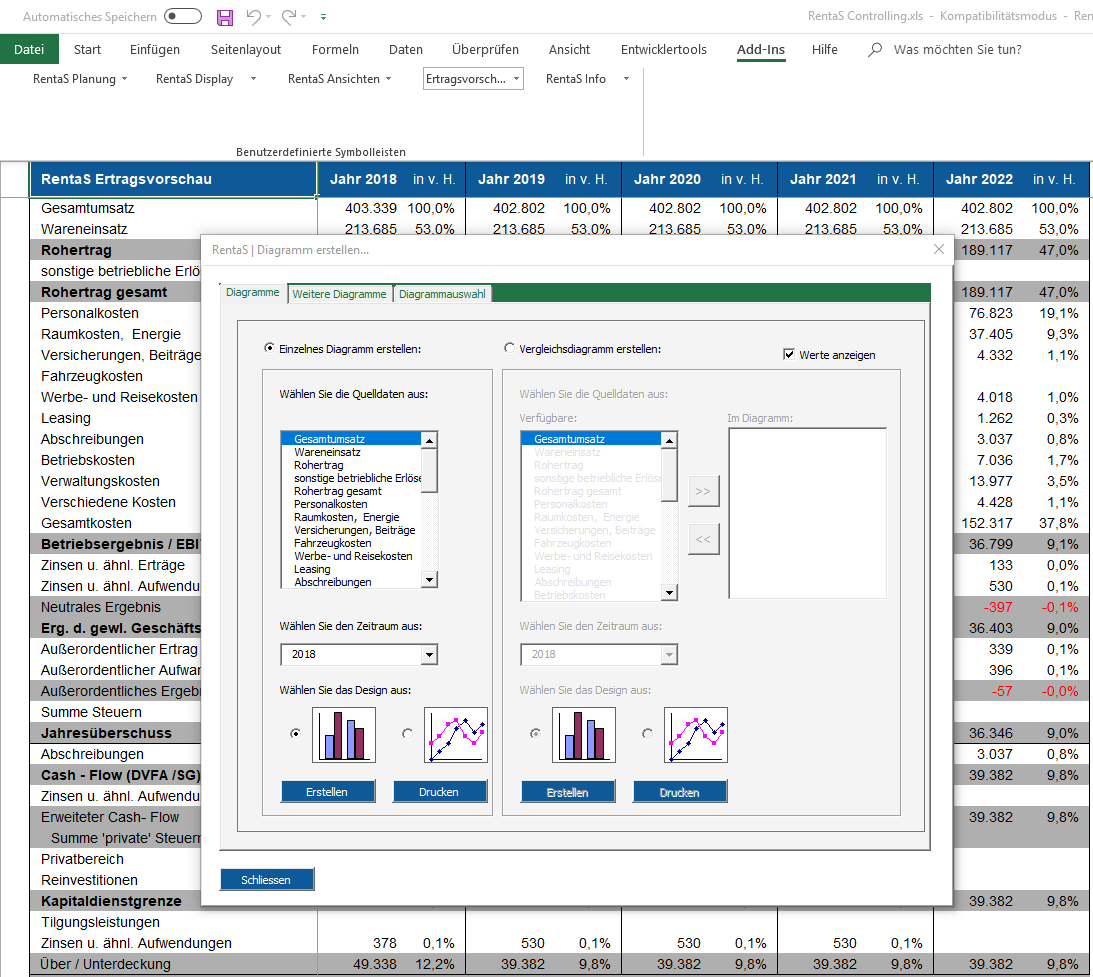Image resolution: width=1093 pixels, height=977 pixels.
Task: Open the 'Hilfe' ribbon tab
Action: click(825, 49)
